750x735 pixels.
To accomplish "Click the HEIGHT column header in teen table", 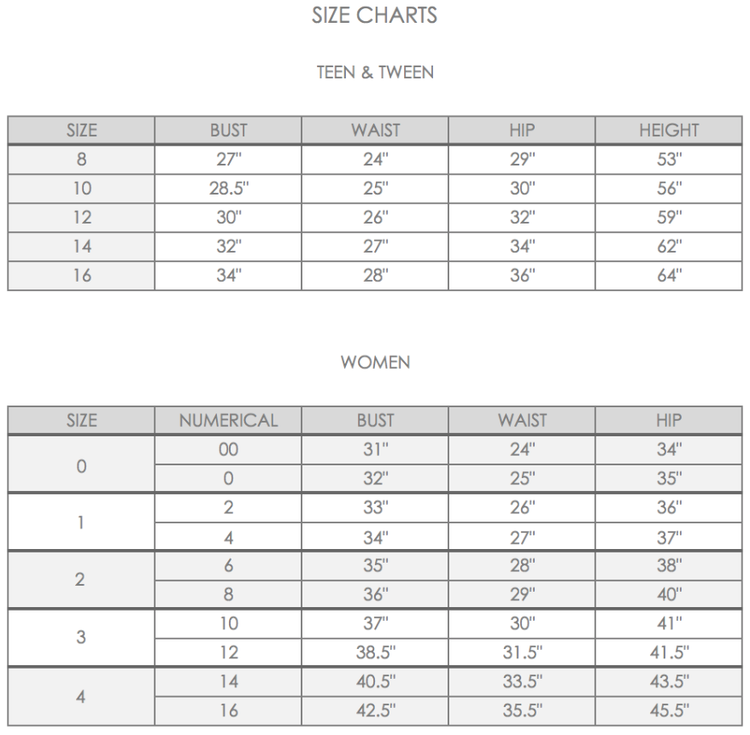I will click(669, 130).
